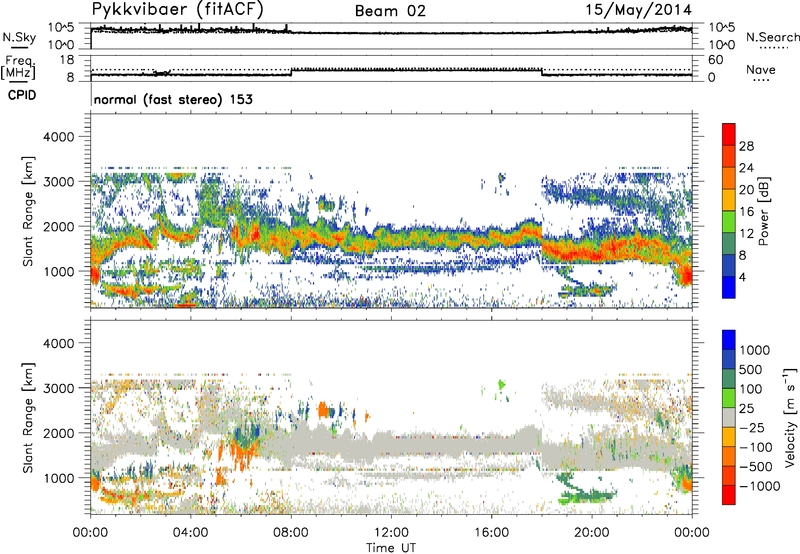Click the '60' tick on the Nave axis
800x554 pixels.
(x=716, y=60)
